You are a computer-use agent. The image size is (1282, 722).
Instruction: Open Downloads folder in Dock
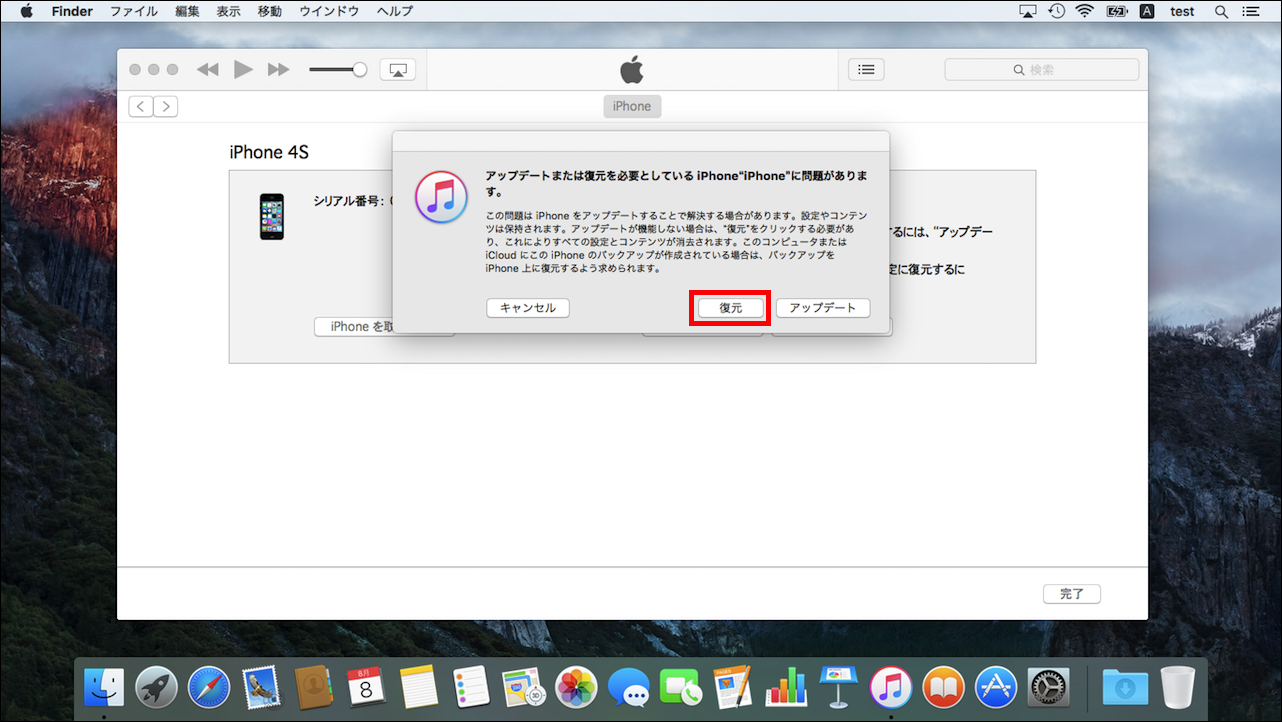[1125, 687]
